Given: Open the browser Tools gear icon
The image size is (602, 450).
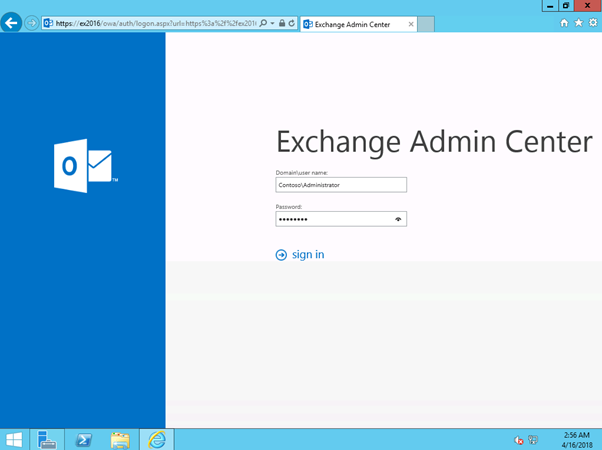Looking at the screenshot, I should tap(593, 23).
